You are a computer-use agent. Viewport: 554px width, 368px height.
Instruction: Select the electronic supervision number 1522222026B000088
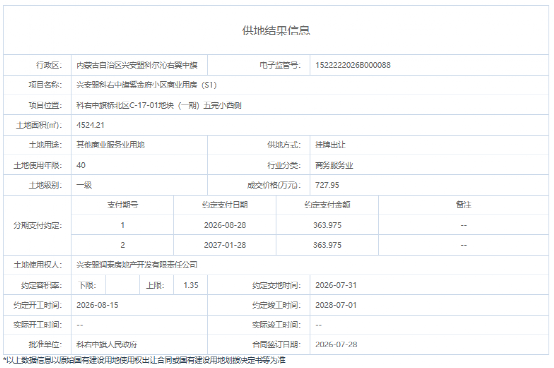click(353, 65)
